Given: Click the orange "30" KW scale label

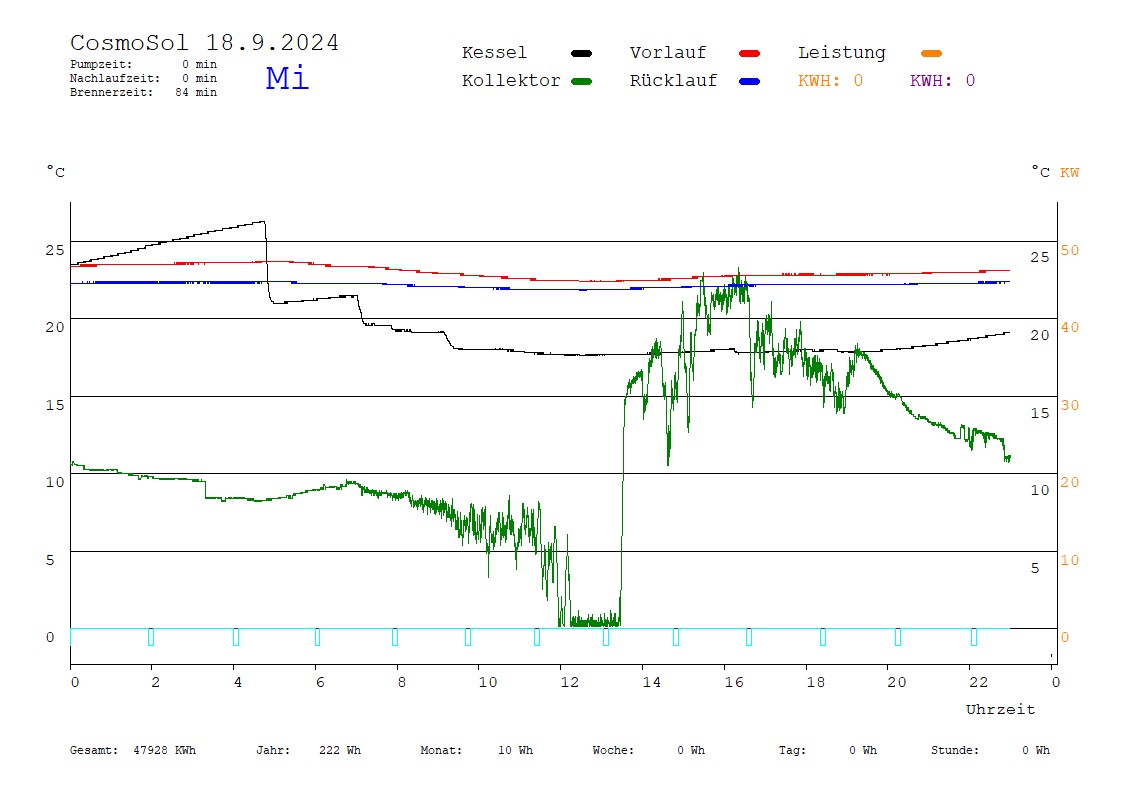Looking at the screenshot, I should coord(1070,405).
